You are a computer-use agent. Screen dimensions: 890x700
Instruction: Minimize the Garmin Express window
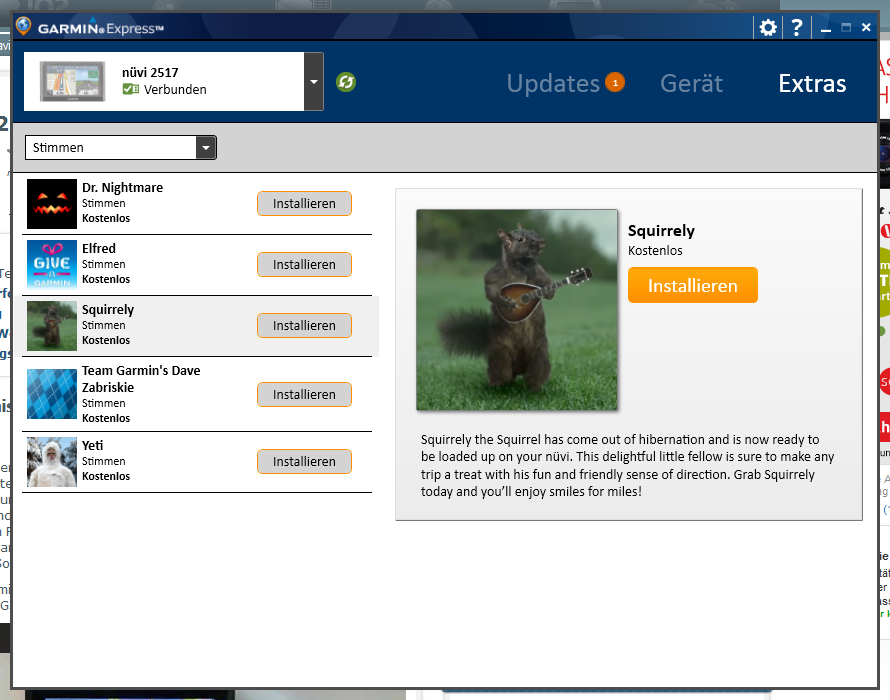pyautogui.click(x=826, y=28)
